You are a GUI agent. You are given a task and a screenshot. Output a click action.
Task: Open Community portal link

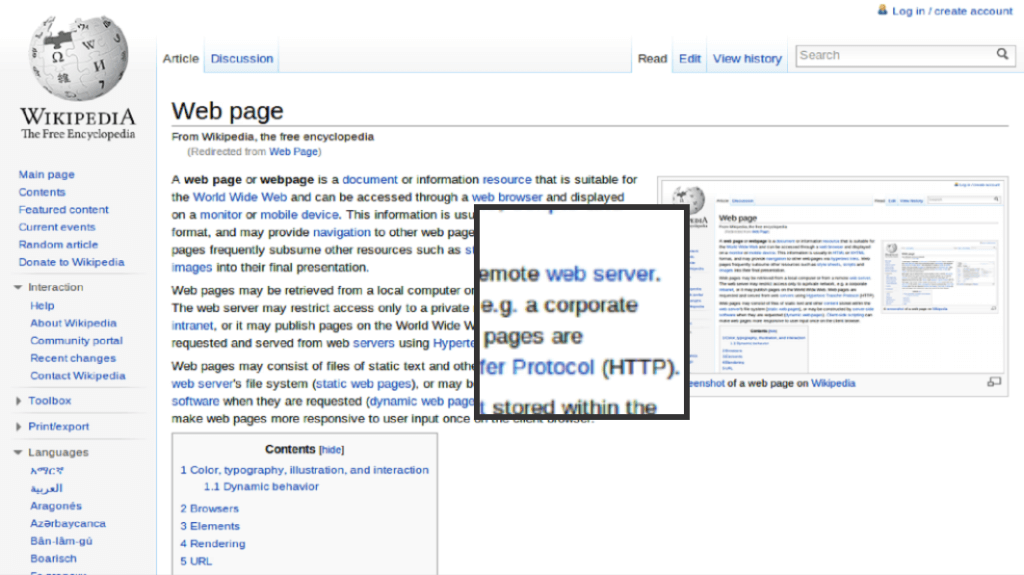[x=76, y=341]
